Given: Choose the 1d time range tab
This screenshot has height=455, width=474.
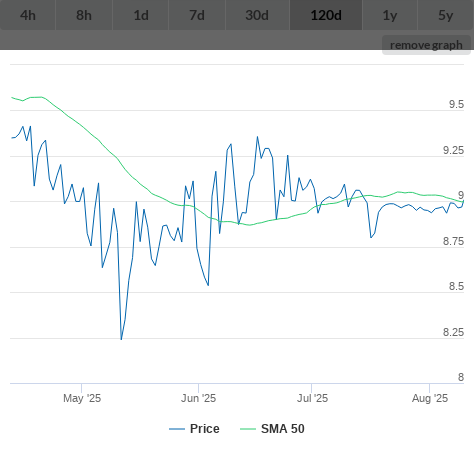Looking at the screenshot, I should [141, 15].
